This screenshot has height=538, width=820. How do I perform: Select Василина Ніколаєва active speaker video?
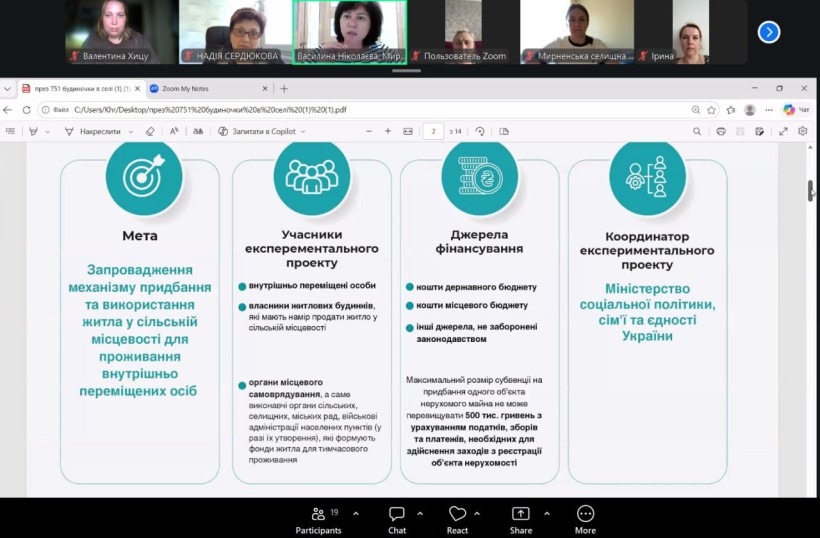click(350, 32)
